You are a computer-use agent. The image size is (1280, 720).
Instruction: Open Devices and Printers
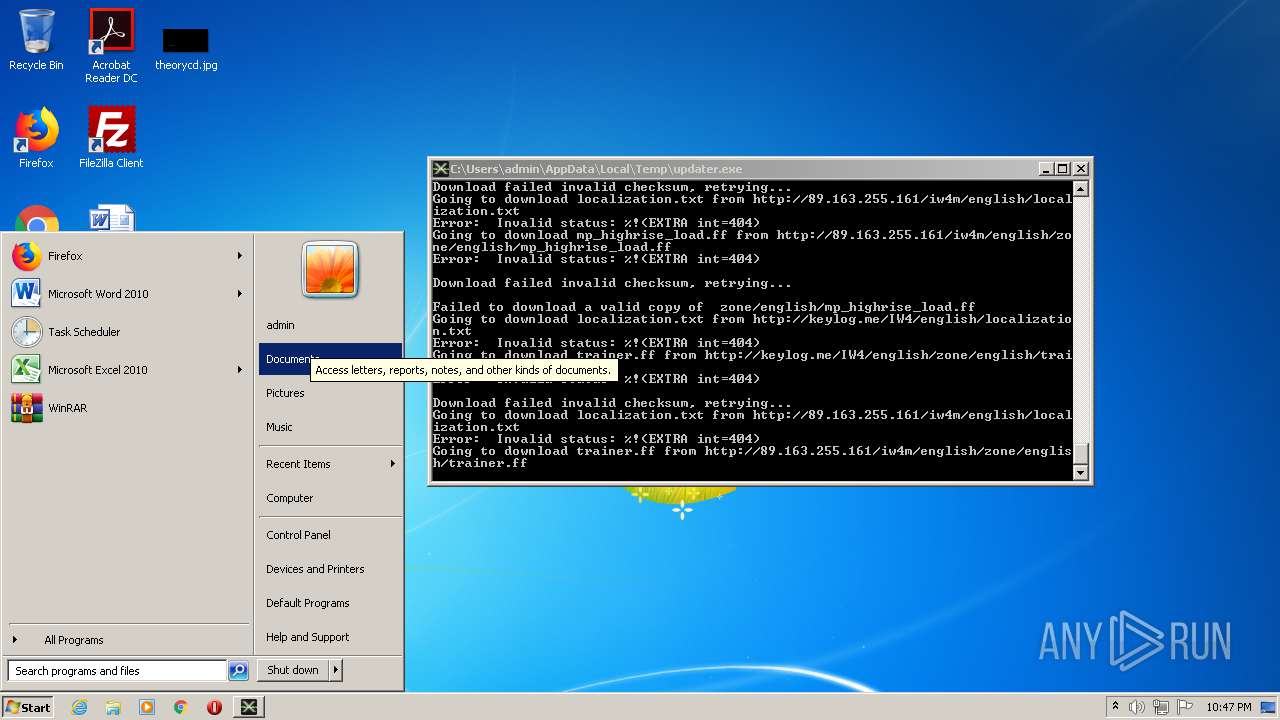pos(330,569)
